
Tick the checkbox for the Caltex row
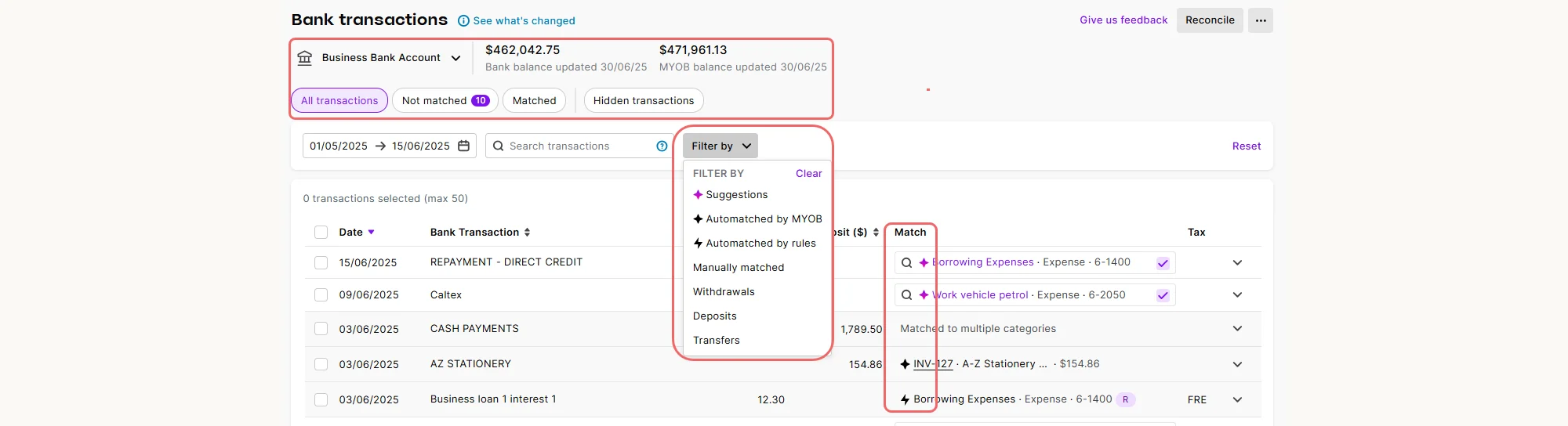[321, 295]
